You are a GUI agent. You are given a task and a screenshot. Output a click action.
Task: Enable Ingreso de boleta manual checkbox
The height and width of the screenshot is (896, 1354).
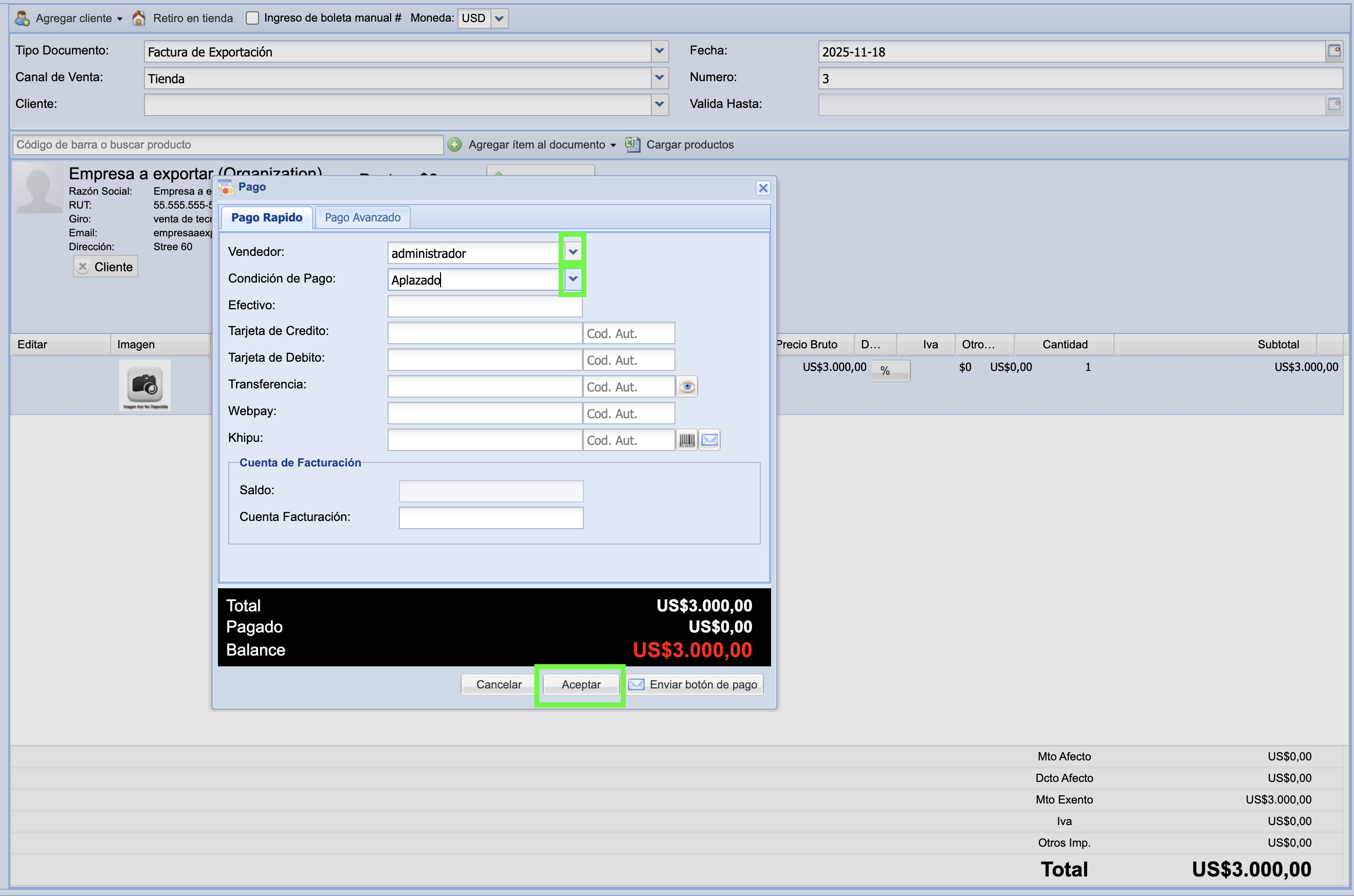(x=252, y=18)
